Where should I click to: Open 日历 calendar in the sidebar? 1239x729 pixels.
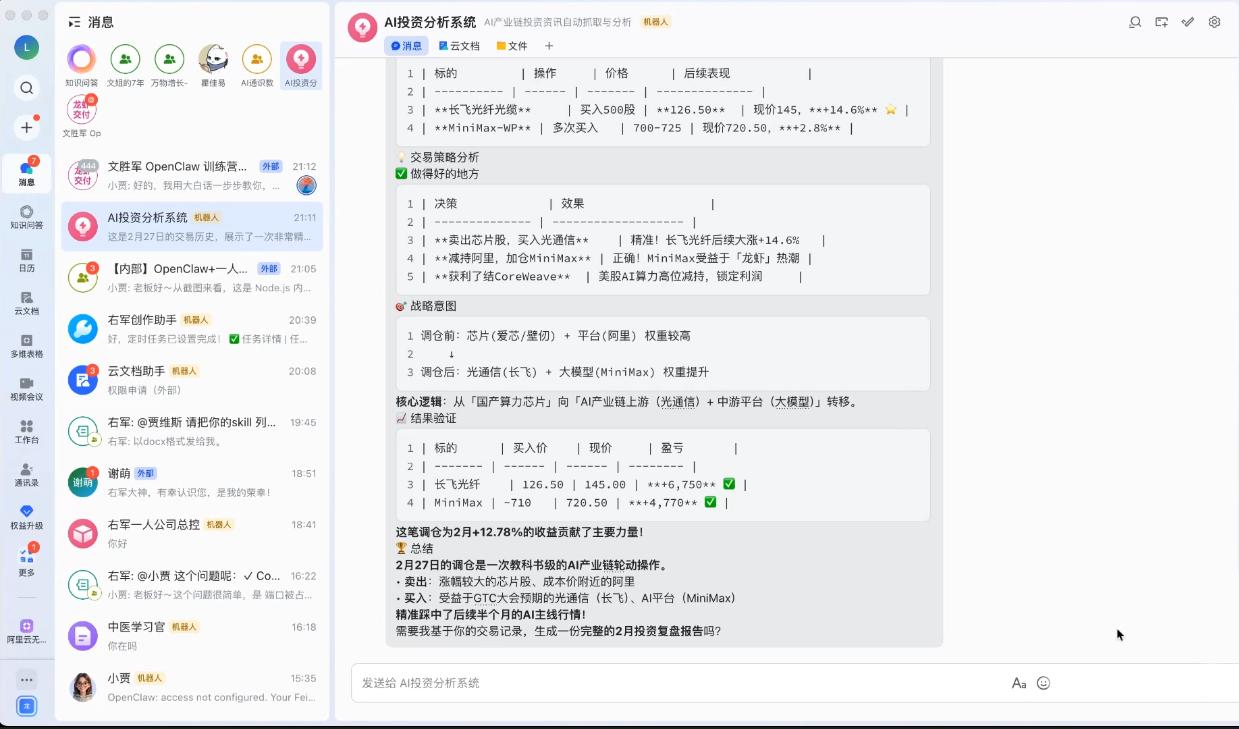click(27, 260)
